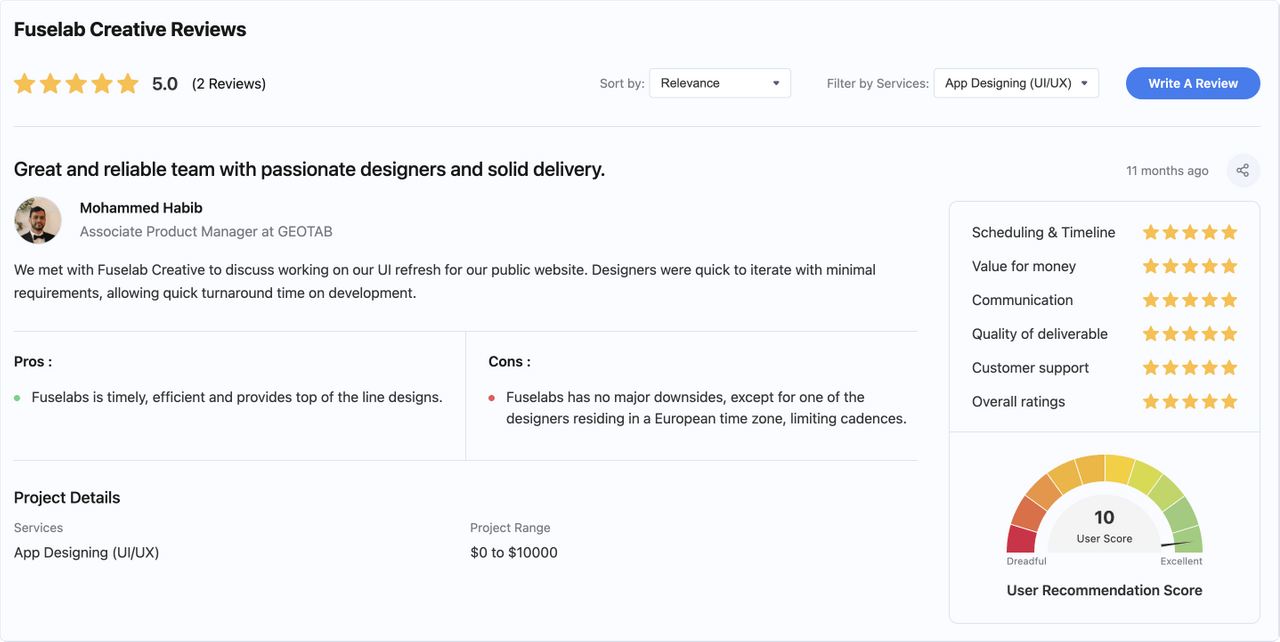Click the first star of Overall ratings
The height and width of the screenshot is (642, 1280).
pos(1150,401)
